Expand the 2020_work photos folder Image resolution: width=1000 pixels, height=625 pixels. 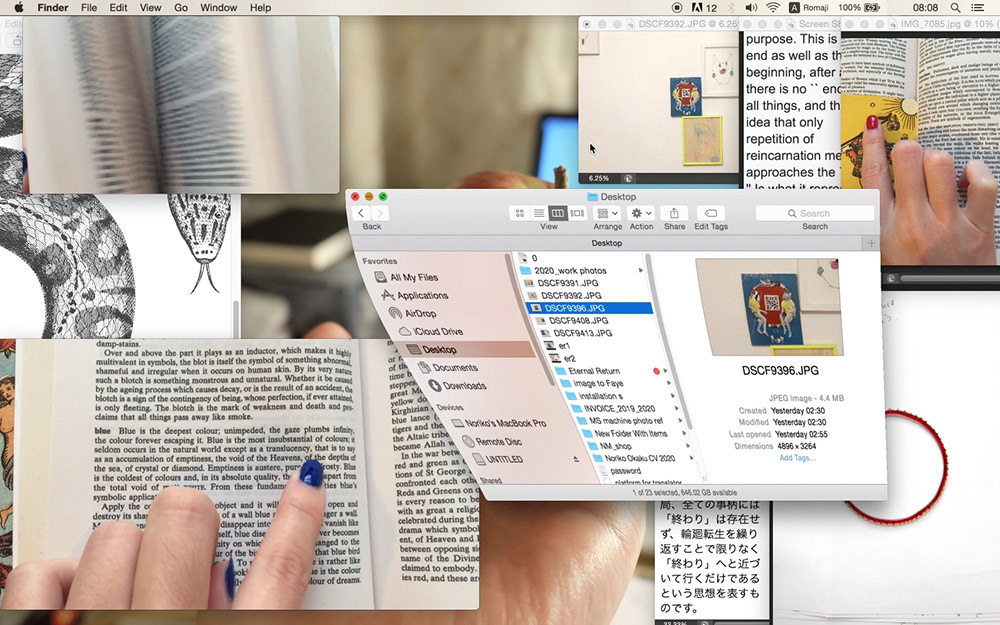pyautogui.click(x=640, y=270)
